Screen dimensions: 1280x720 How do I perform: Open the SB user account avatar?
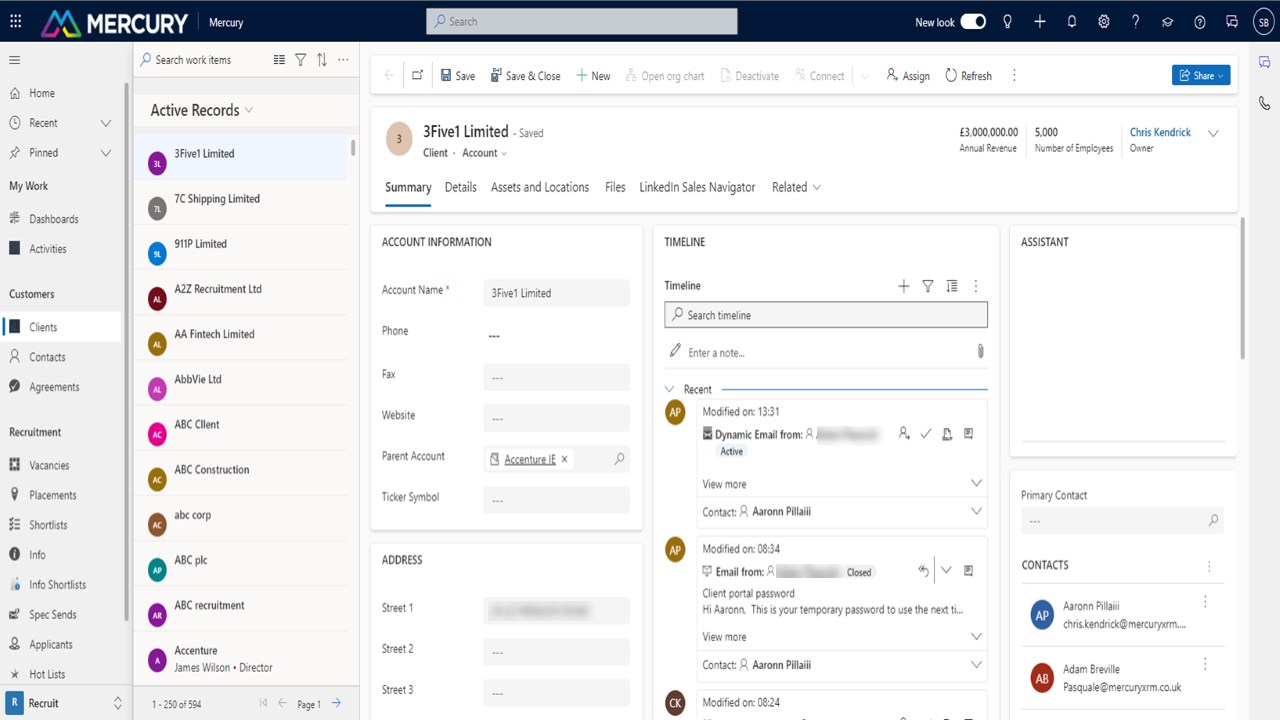(1262, 22)
